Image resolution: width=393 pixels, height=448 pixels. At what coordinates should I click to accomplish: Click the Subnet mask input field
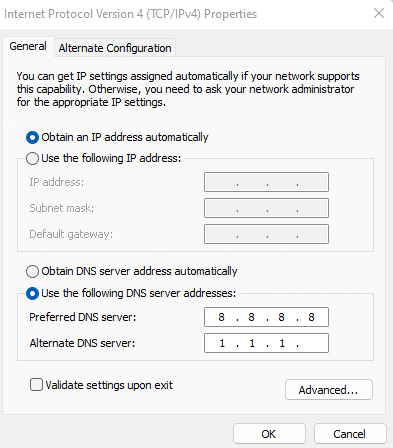[266, 208]
